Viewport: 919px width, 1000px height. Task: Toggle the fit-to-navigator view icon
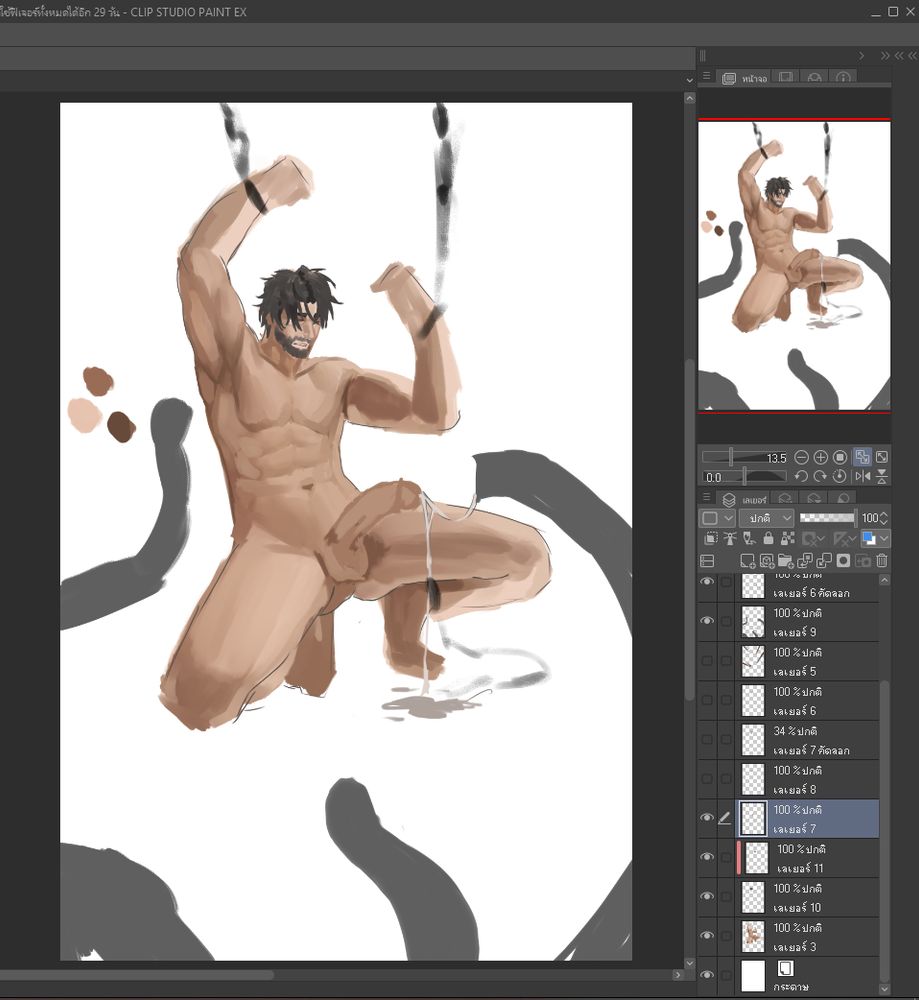click(862, 457)
